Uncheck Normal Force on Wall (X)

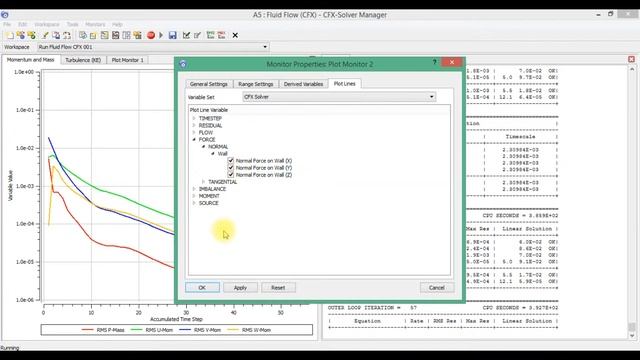(x=231, y=161)
